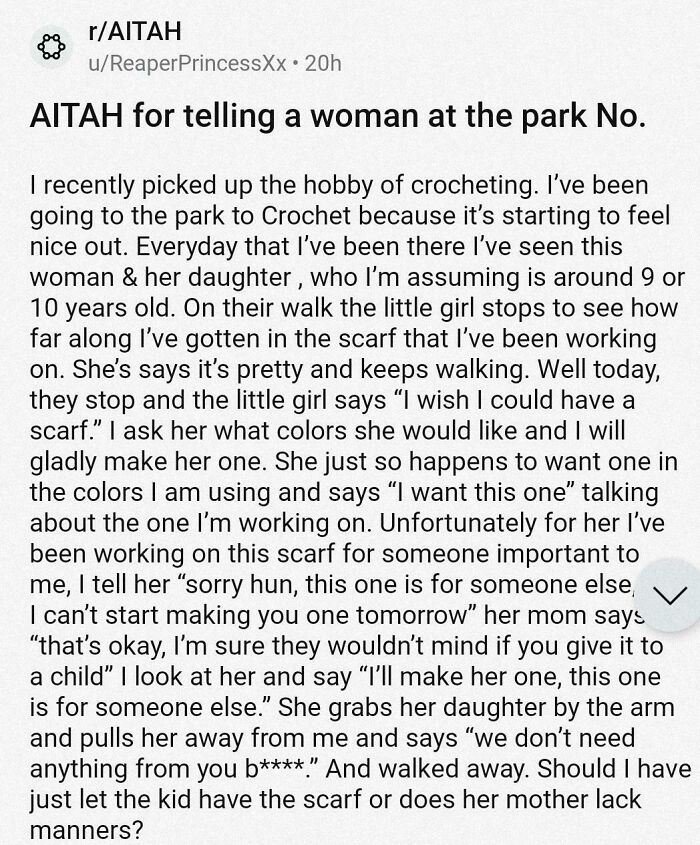Click the final word "manners?"
The width and height of the screenshot is (700, 845).
(87, 830)
